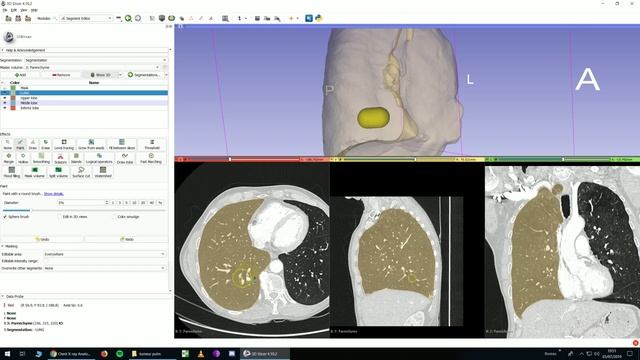Enable the Color smudge checkbox
The width and height of the screenshot is (640, 360).
[x=114, y=217]
